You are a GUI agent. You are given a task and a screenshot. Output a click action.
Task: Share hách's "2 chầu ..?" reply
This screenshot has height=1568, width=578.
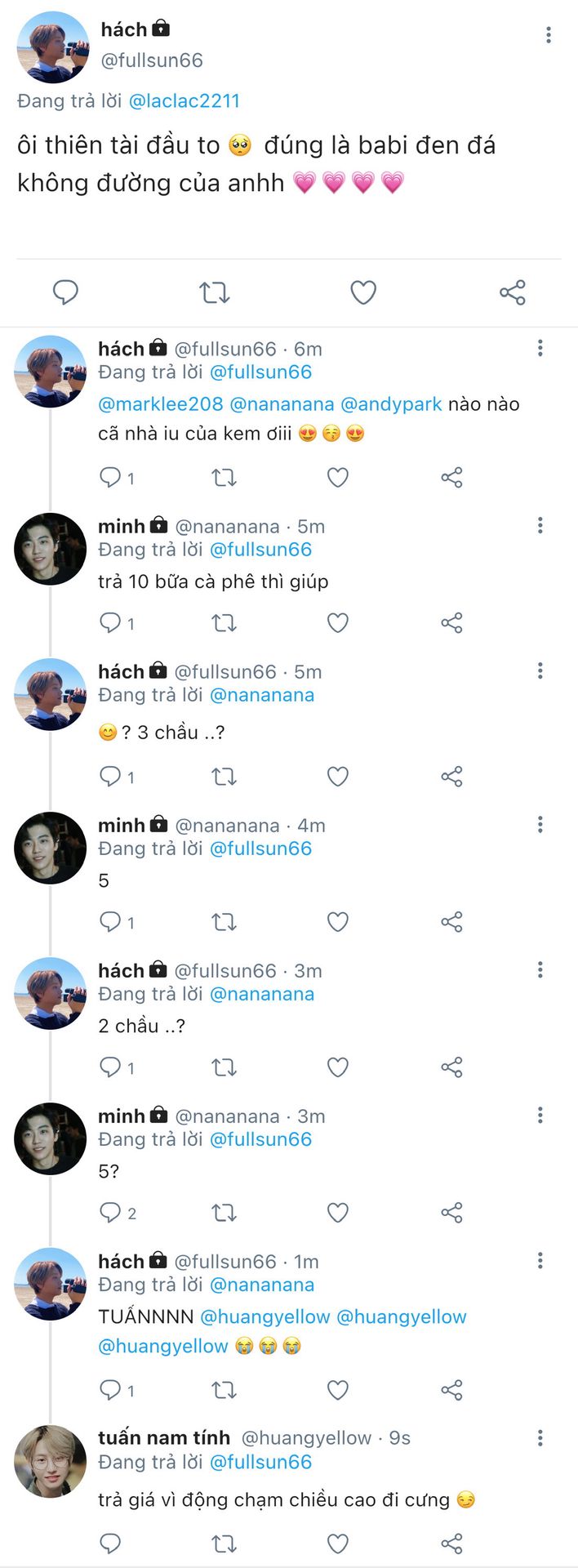pyautogui.click(x=451, y=1067)
